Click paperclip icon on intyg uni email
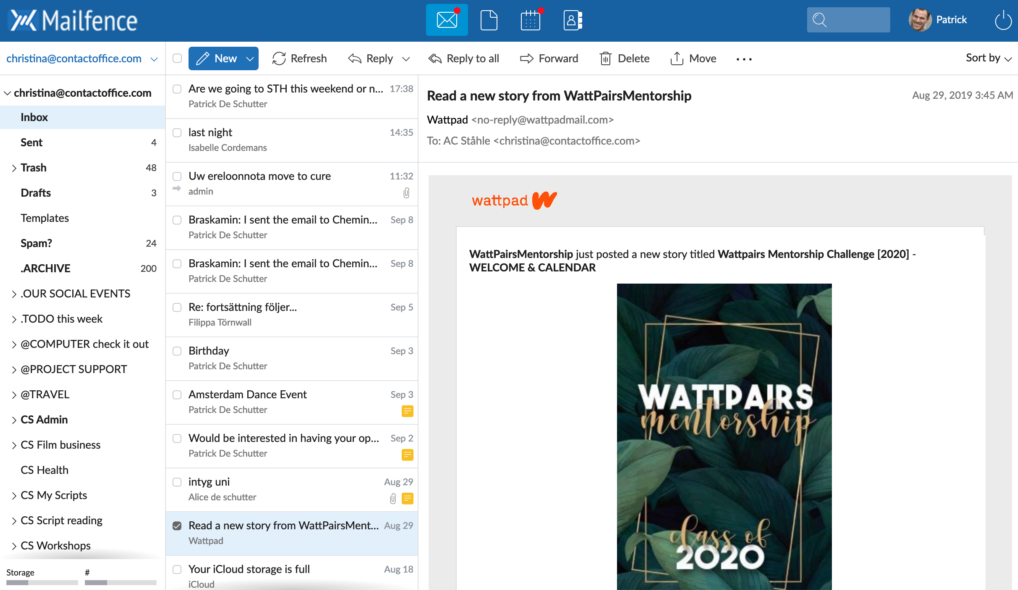The height and width of the screenshot is (590, 1018). (393, 498)
